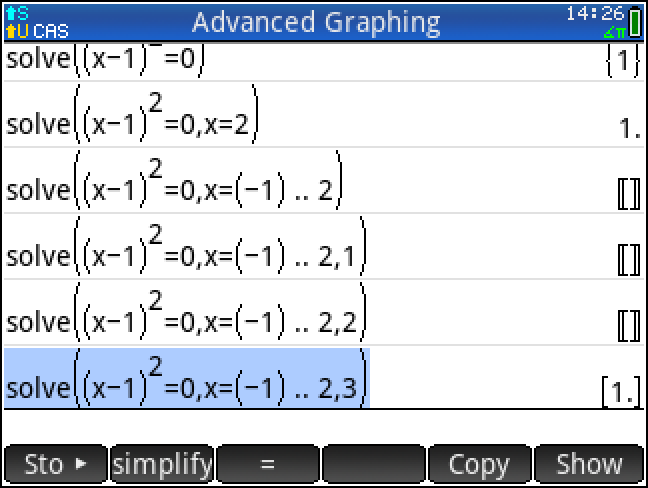Tap the battery status icon
Viewport: 648px width, 488px height.
tap(637, 21)
